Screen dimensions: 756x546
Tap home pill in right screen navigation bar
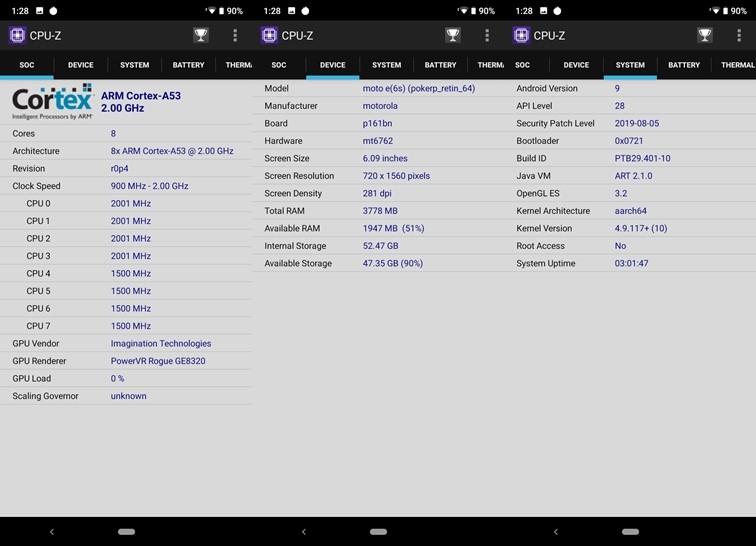click(x=630, y=532)
